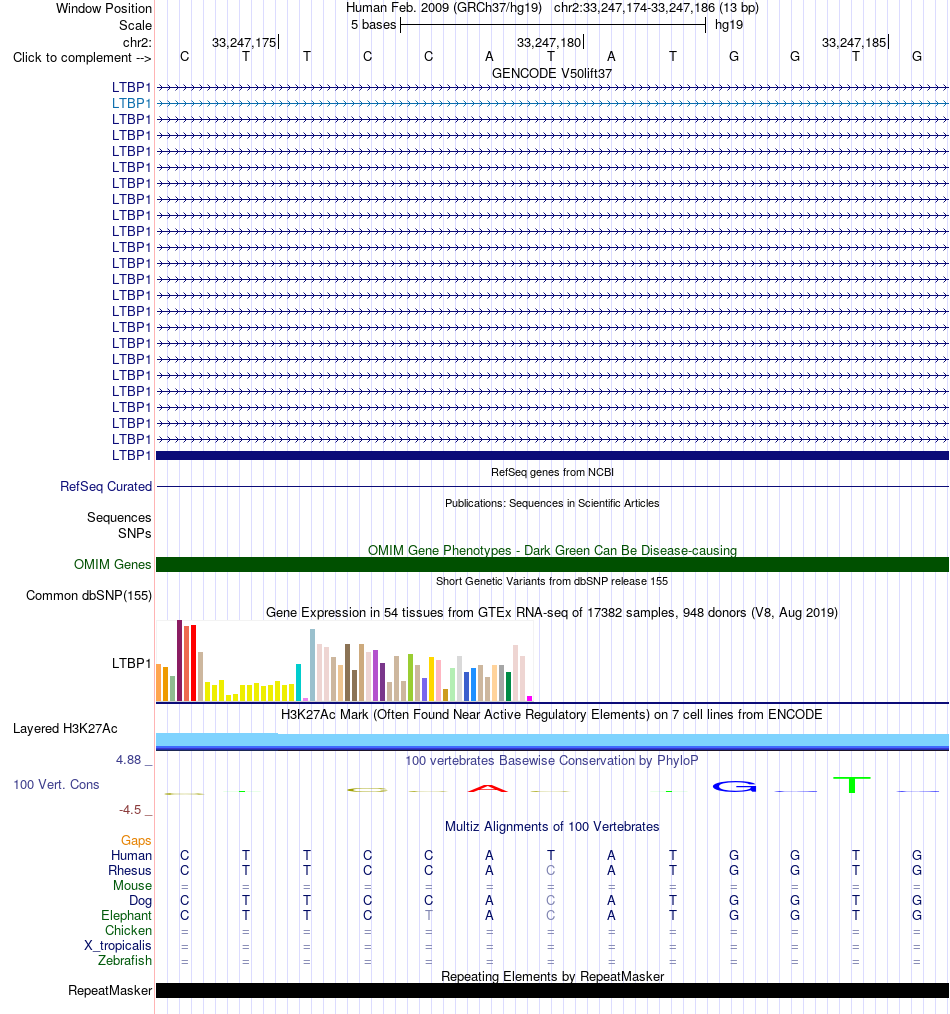Click the Human species label
The image size is (950, 1014).
(131, 856)
